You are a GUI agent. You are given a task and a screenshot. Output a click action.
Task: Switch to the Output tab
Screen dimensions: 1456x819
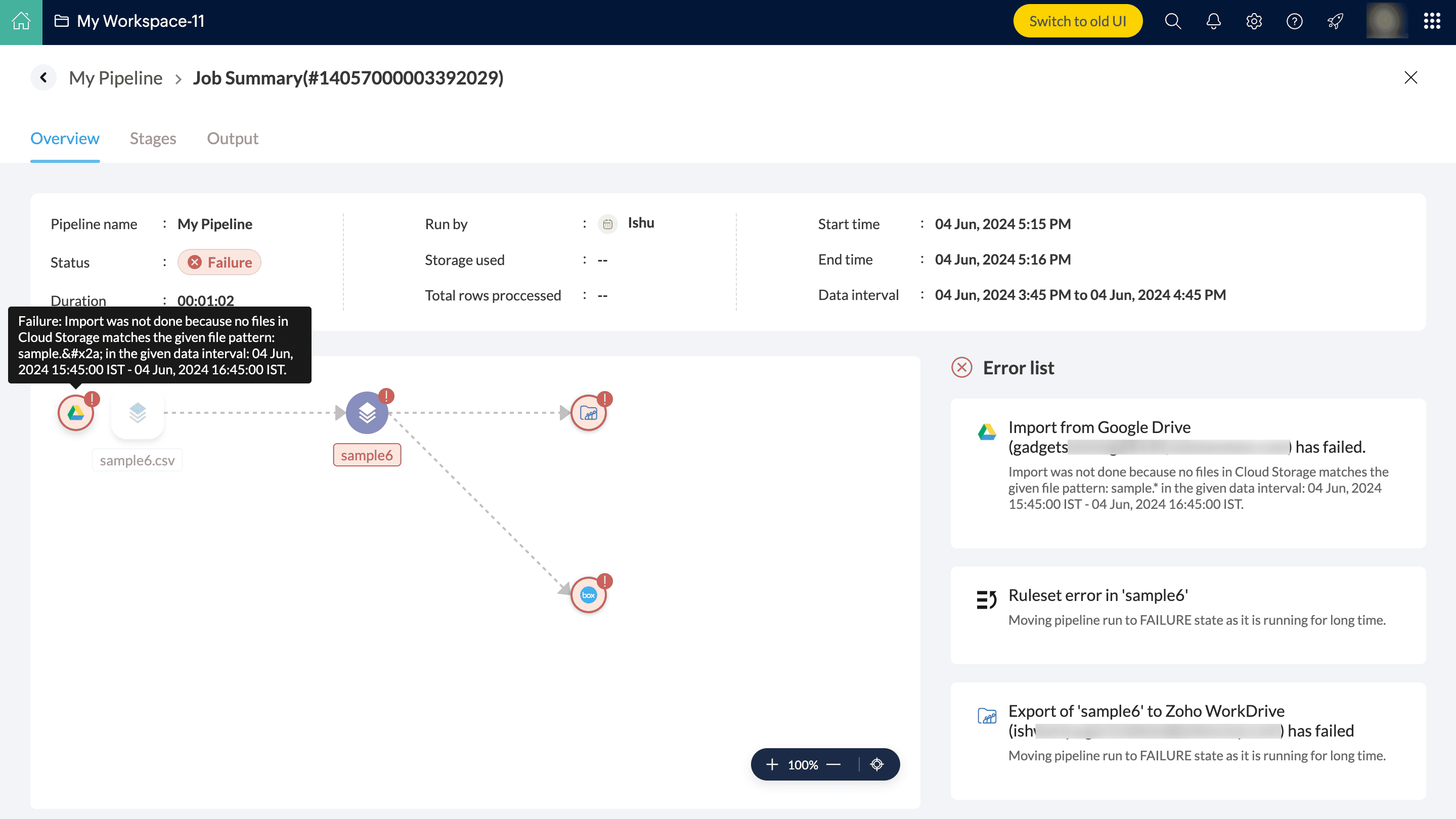pos(232,139)
